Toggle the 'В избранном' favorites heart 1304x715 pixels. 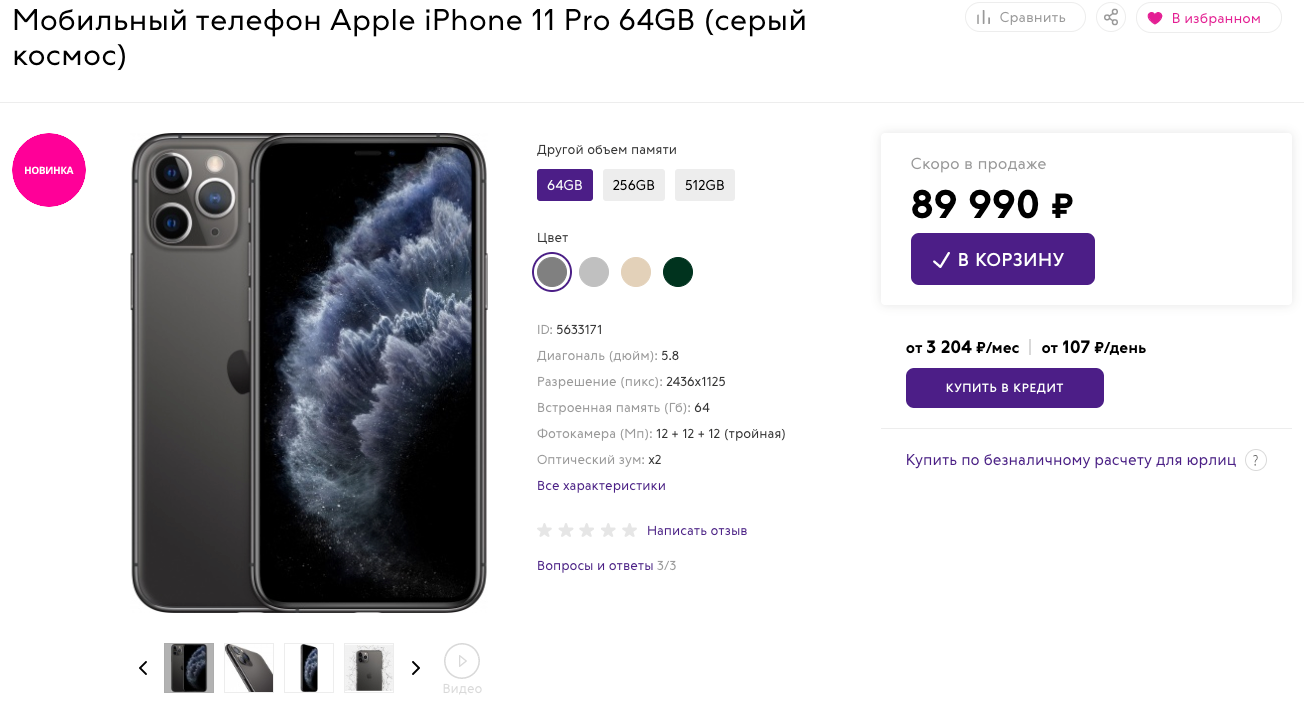coord(1208,18)
